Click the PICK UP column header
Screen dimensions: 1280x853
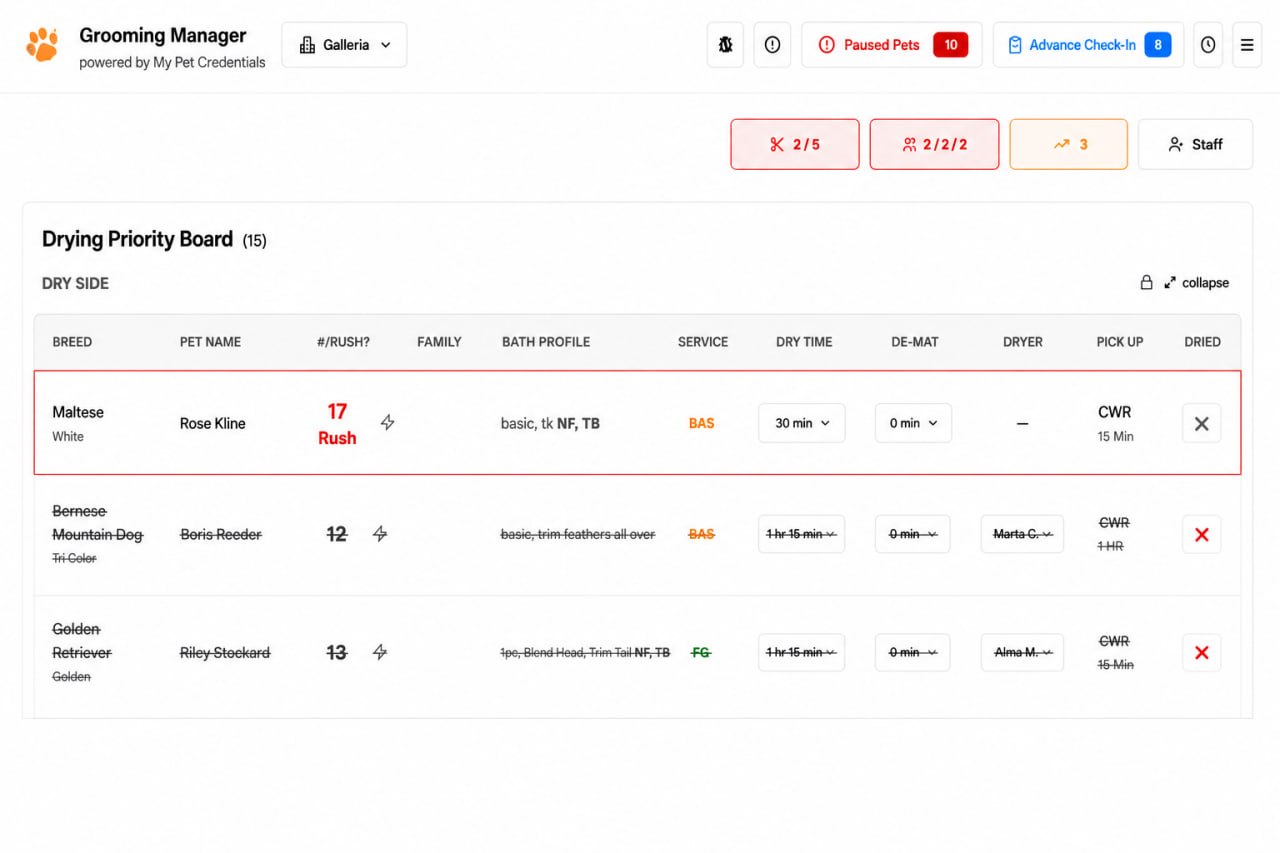click(1120, 342)
